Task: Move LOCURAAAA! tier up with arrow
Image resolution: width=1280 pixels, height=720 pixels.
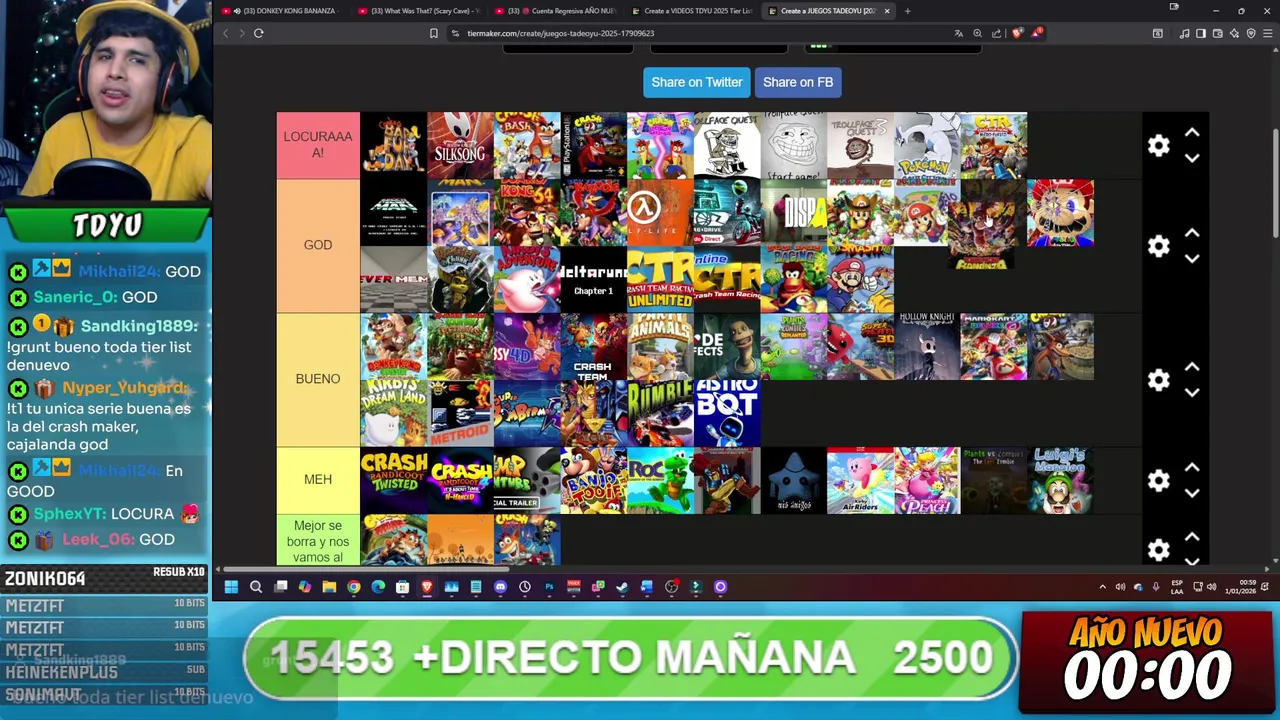Action: [1192, 133]
